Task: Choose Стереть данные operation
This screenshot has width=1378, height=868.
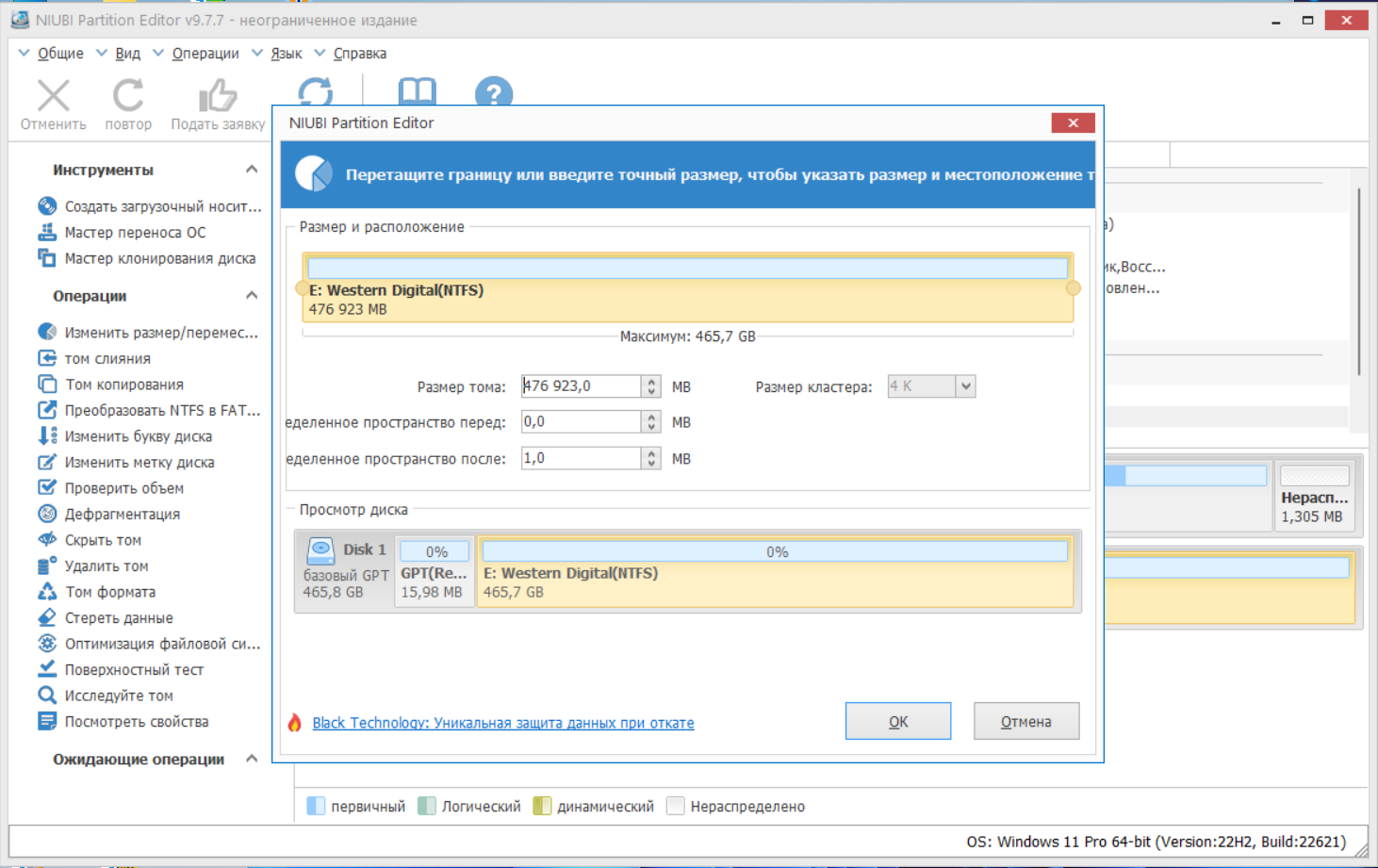Action: click(106, 617)
